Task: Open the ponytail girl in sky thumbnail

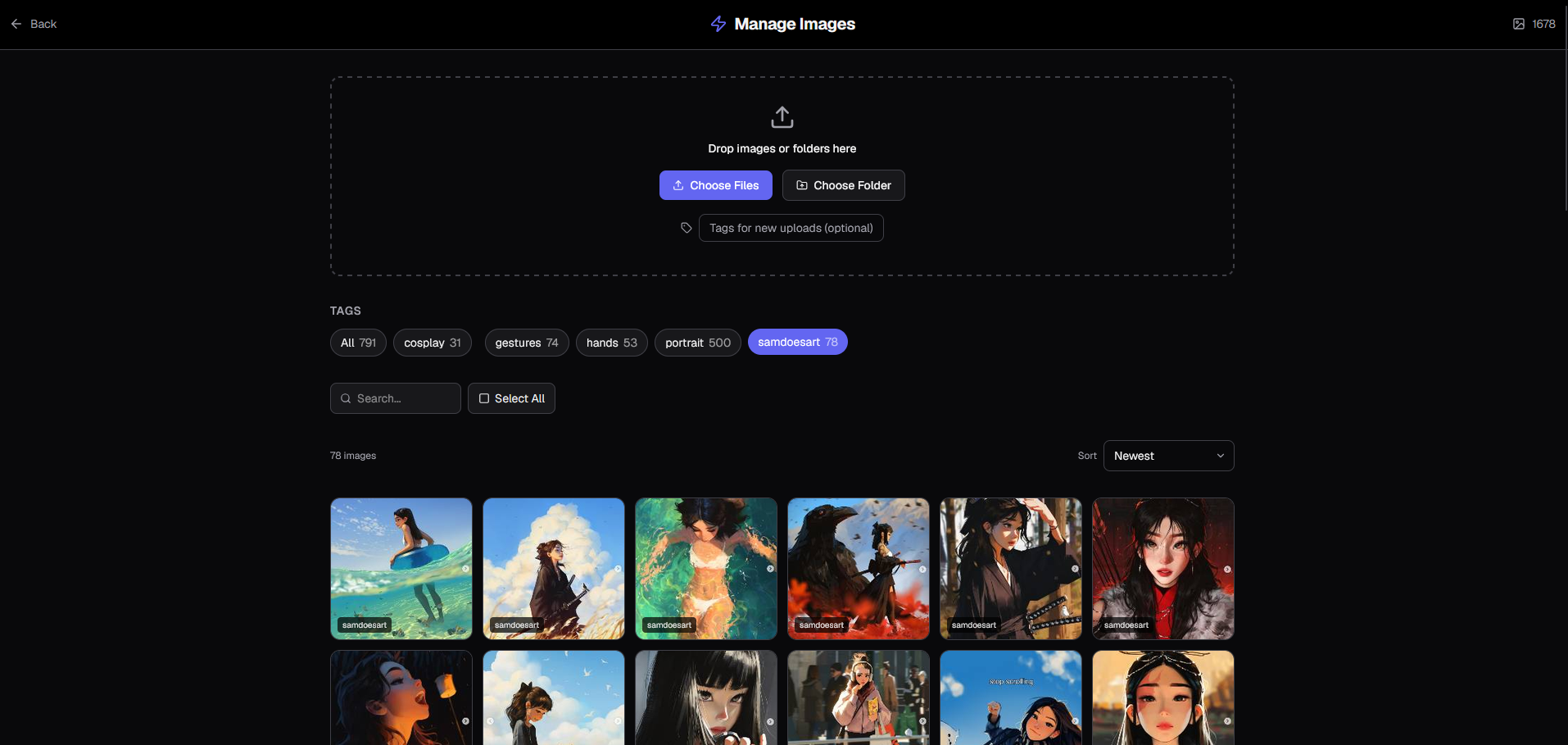Action: pos(554,697)
